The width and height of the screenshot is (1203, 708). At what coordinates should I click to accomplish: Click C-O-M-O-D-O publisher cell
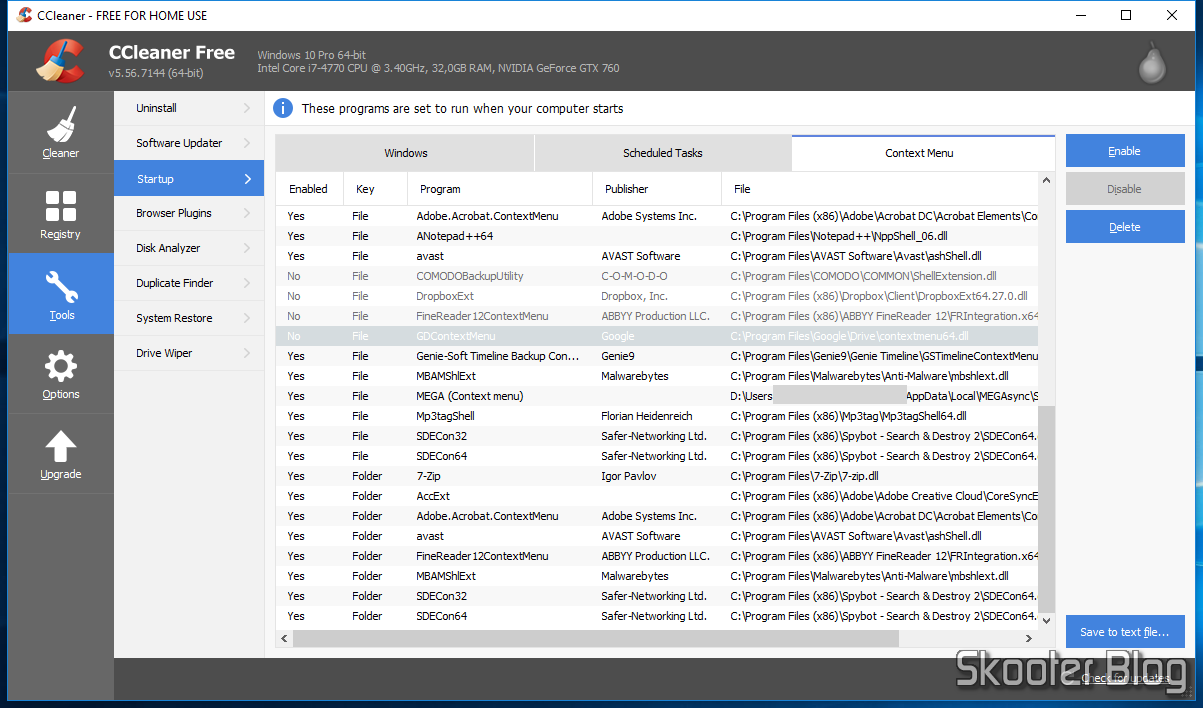coord(634,276)
